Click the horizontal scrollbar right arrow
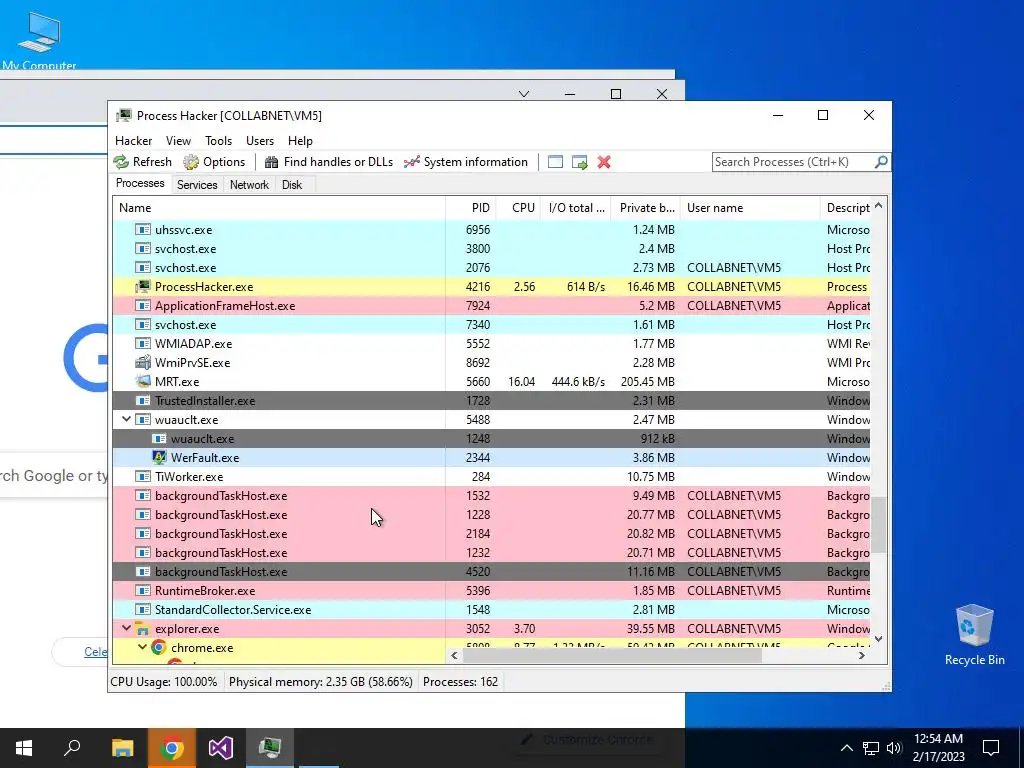Viewport: 1024px width, 768px height. pos(861,655)
